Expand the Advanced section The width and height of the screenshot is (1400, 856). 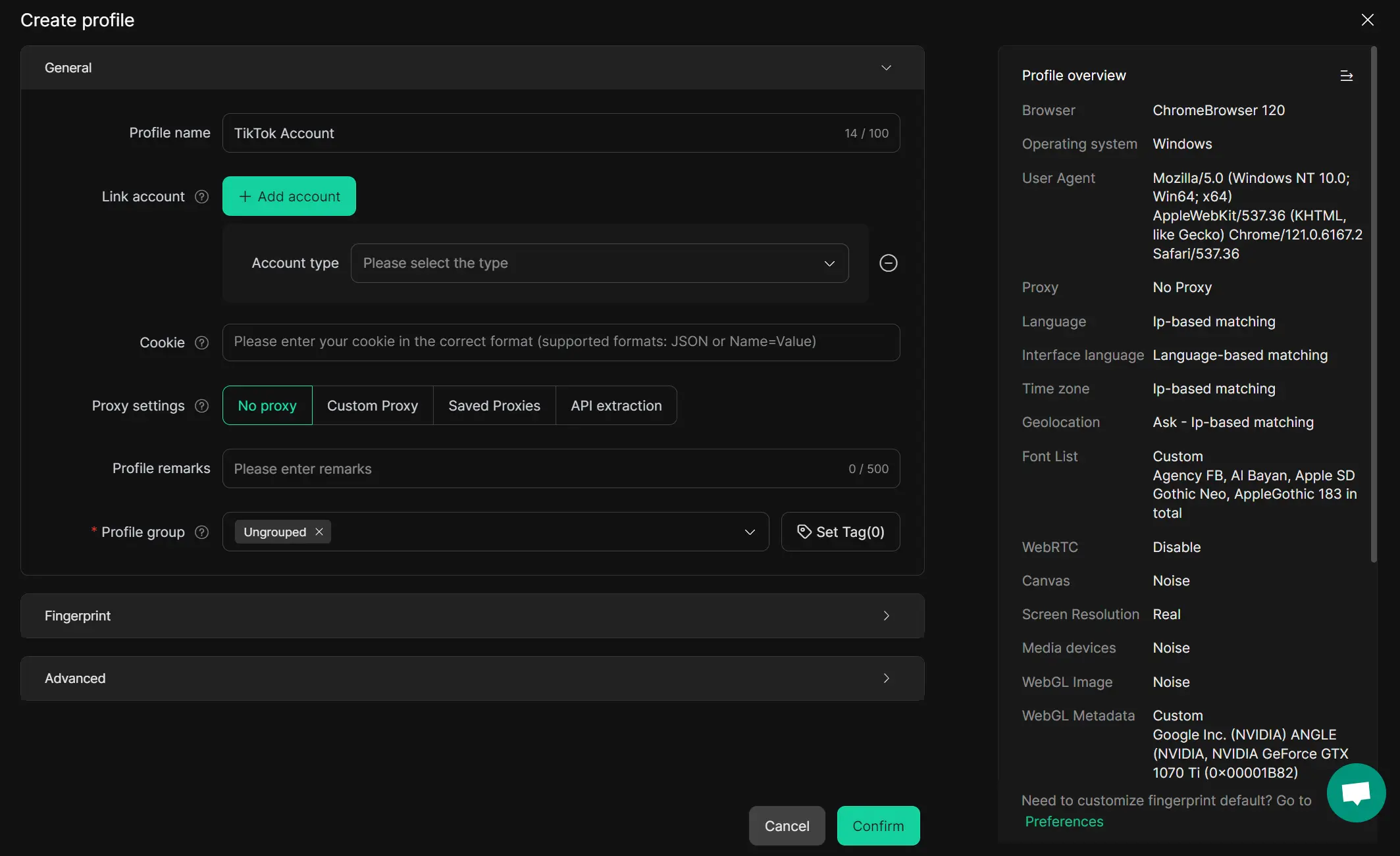point(472,678)
